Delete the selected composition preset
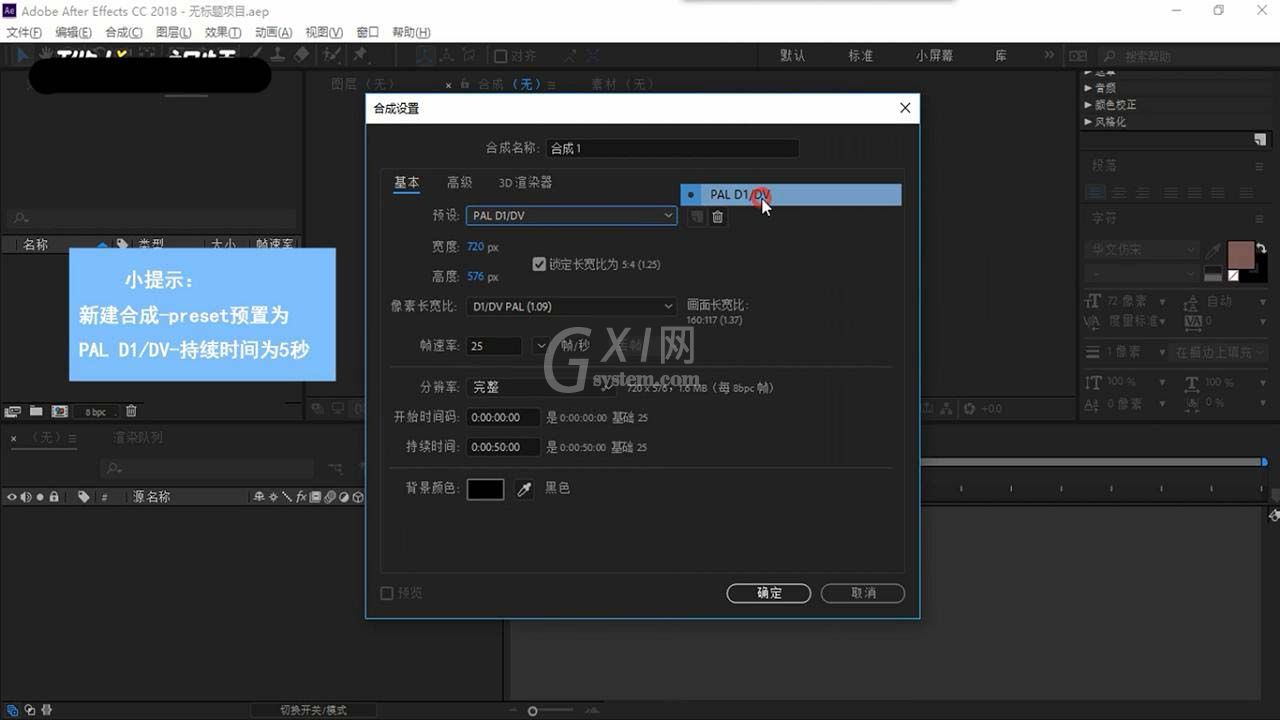This screenshot has height=720, width=1280. tap(717, 216)
